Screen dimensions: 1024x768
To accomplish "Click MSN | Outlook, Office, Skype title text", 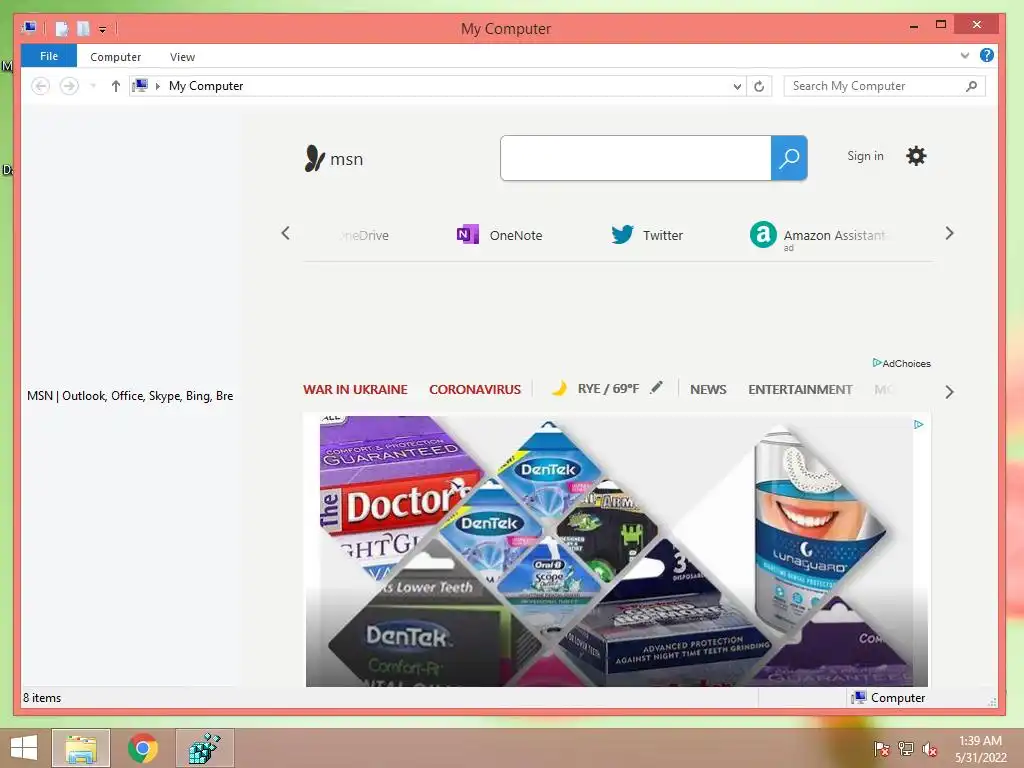I will [x=130, y=396].
